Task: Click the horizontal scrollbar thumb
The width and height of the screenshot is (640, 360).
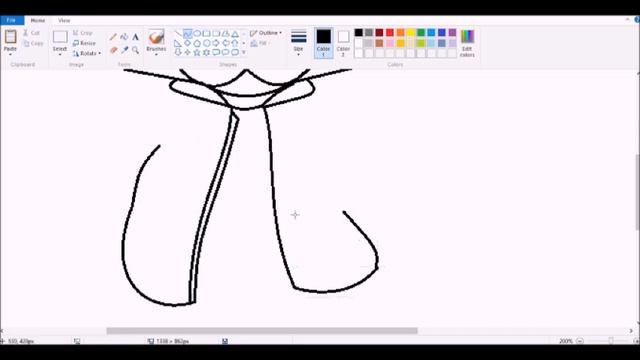Action: [x=262, y=331]
